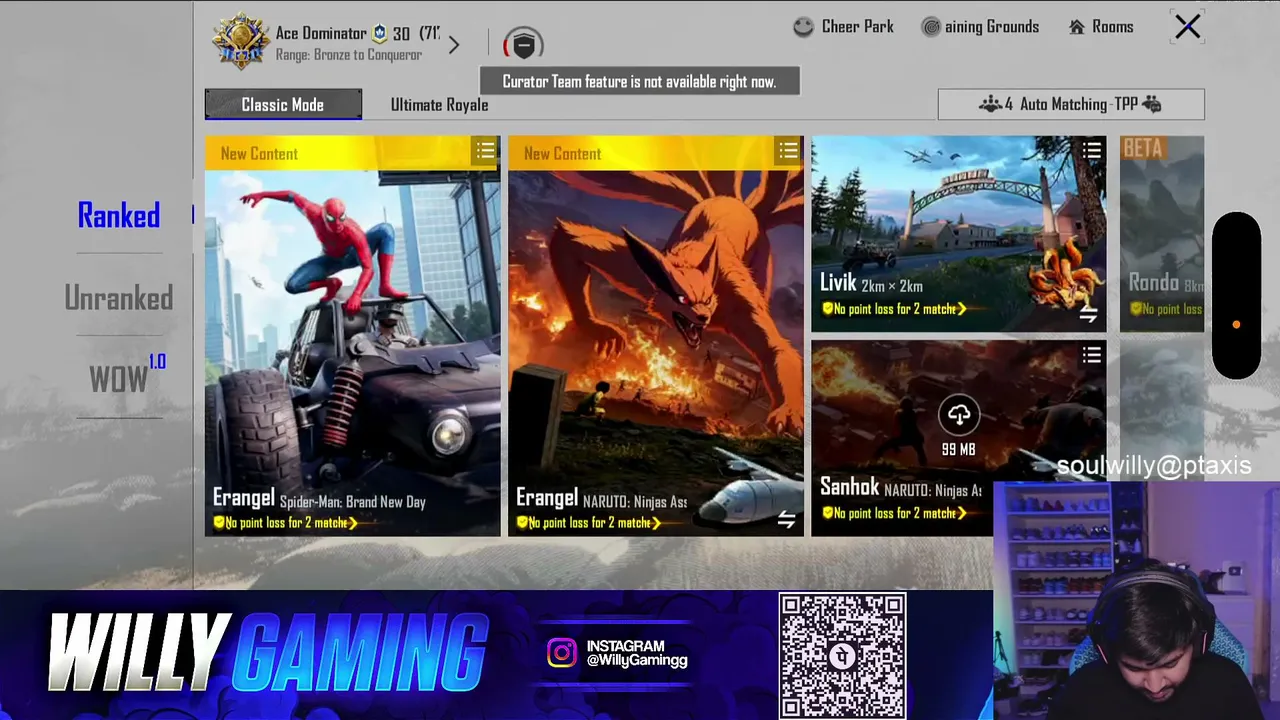Click the blue tier emblem beside Ace Dominator
This screenshot has height=720, width=1280.
pos(380,33)
